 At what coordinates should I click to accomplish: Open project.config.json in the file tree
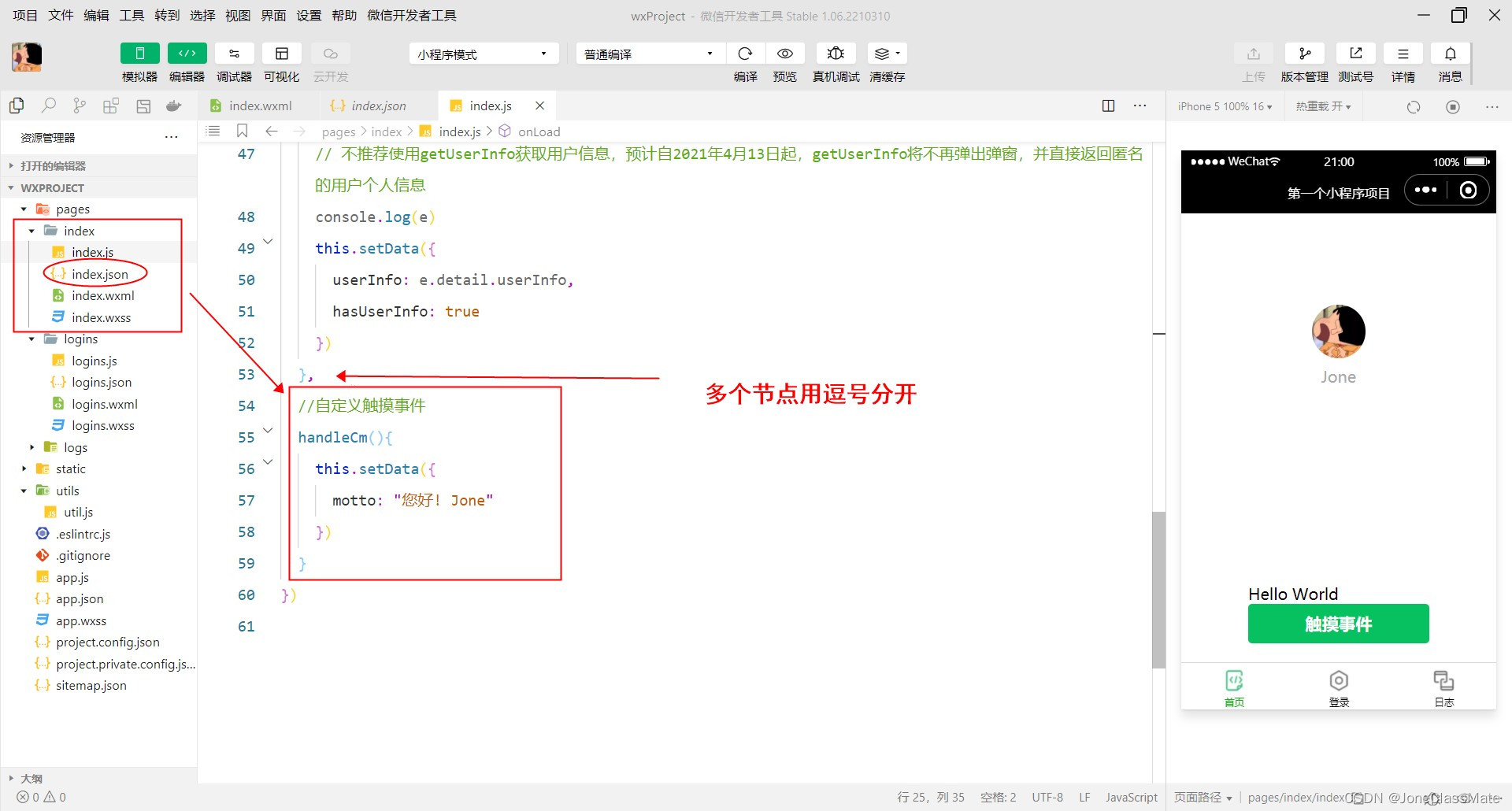(107, 643)
